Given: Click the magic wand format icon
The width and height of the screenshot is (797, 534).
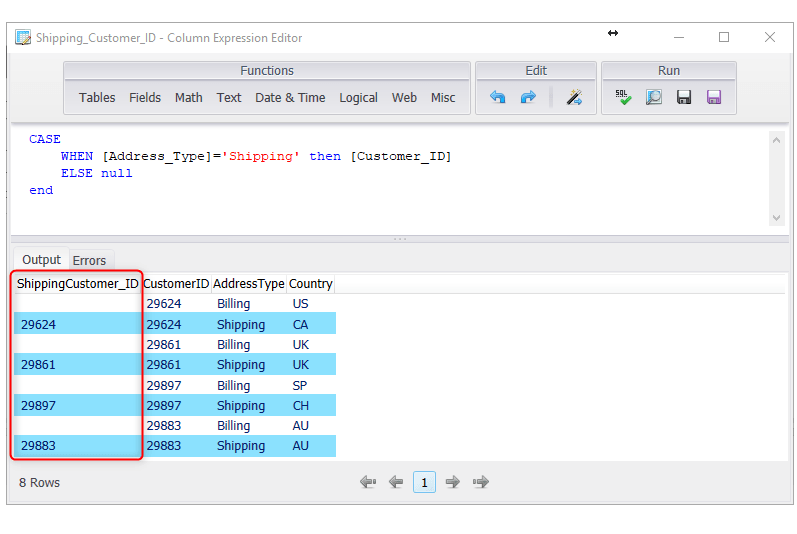Looking at the screenshot, I should click(574, 97).
